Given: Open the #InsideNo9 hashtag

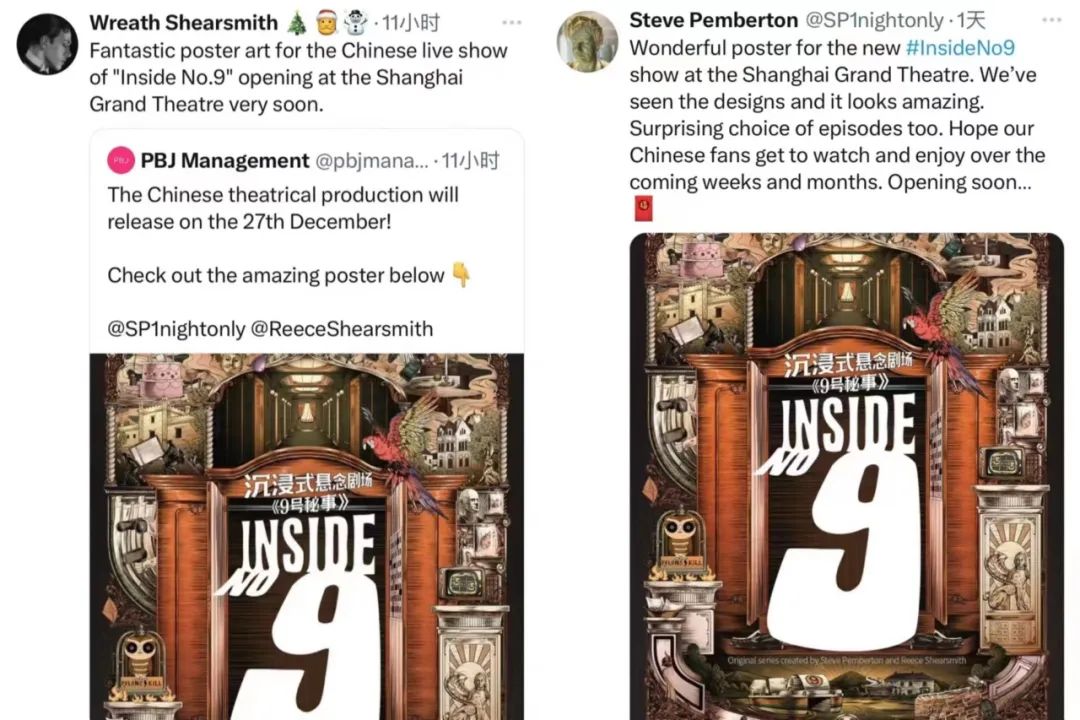Looking at the screenshot, I should [960, 48].
